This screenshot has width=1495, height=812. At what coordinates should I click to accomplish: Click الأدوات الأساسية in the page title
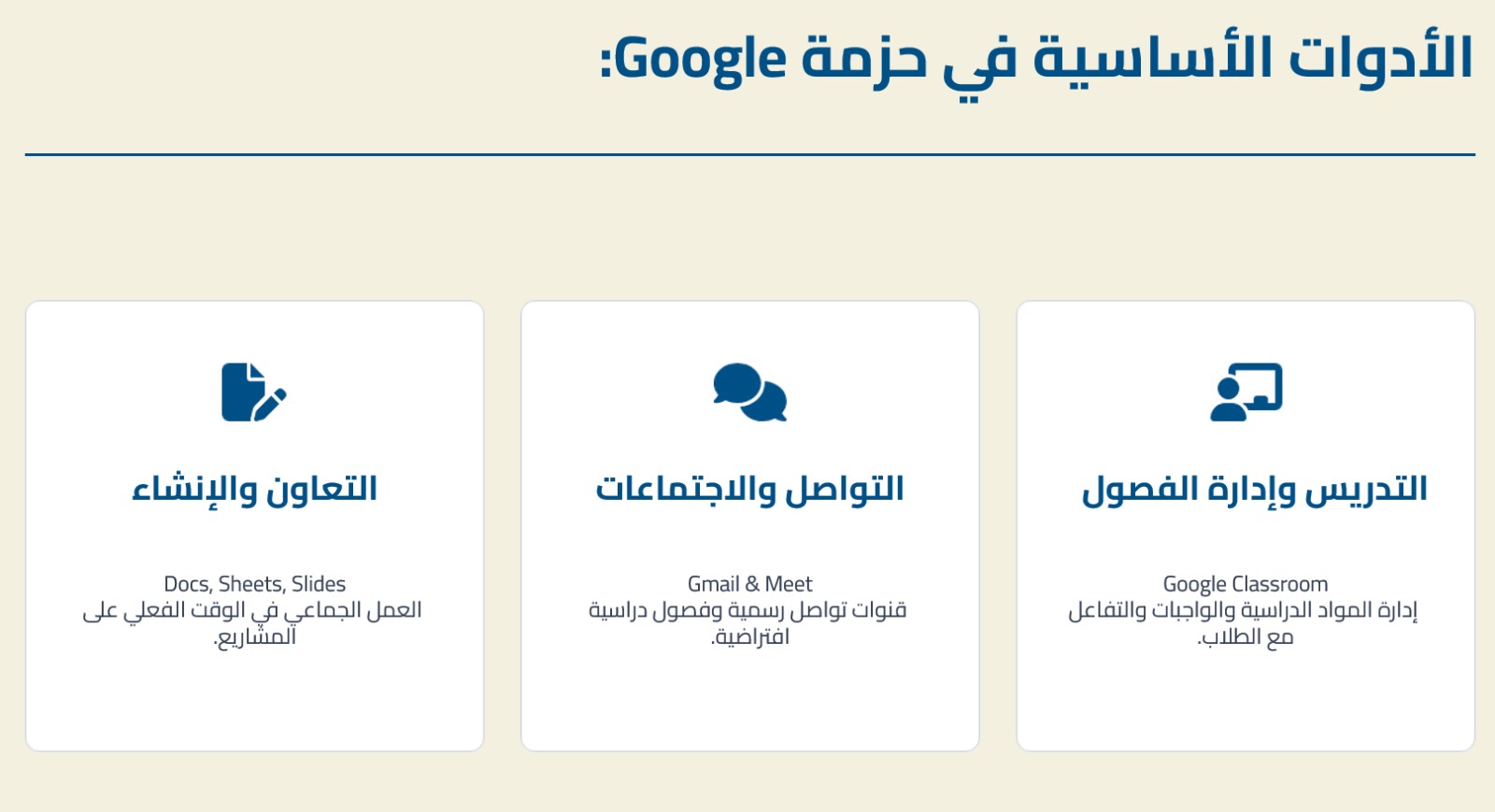click(x=1252, y=58)
